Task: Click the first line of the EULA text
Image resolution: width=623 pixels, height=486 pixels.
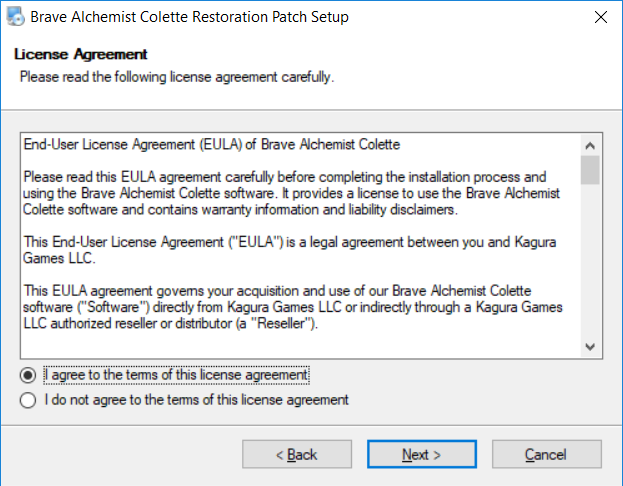Action: click(212, 145)
